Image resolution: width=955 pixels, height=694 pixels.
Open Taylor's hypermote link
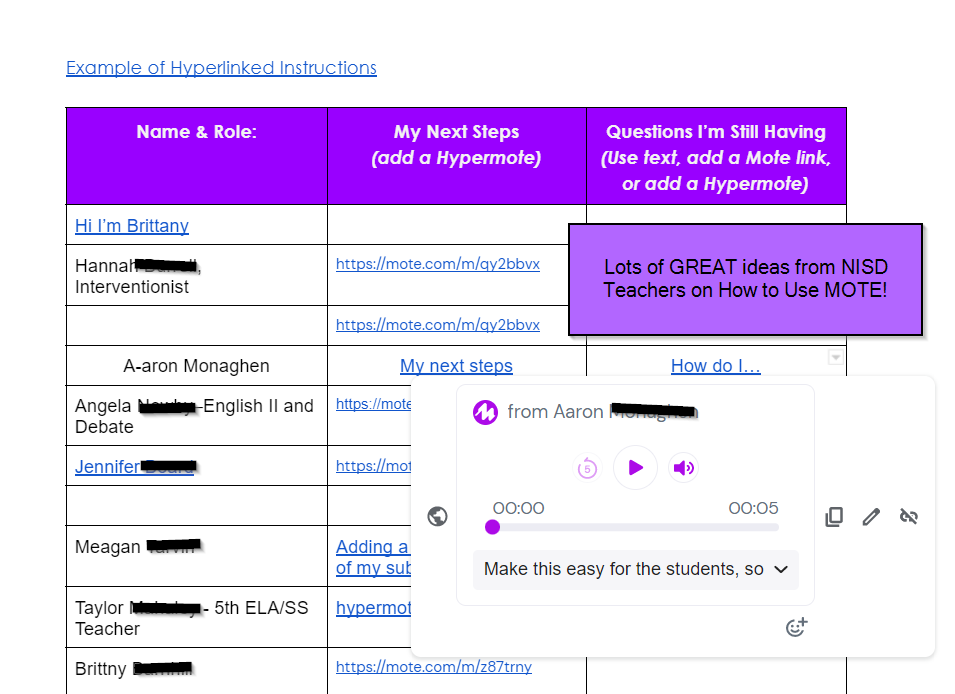coord(373,607)
